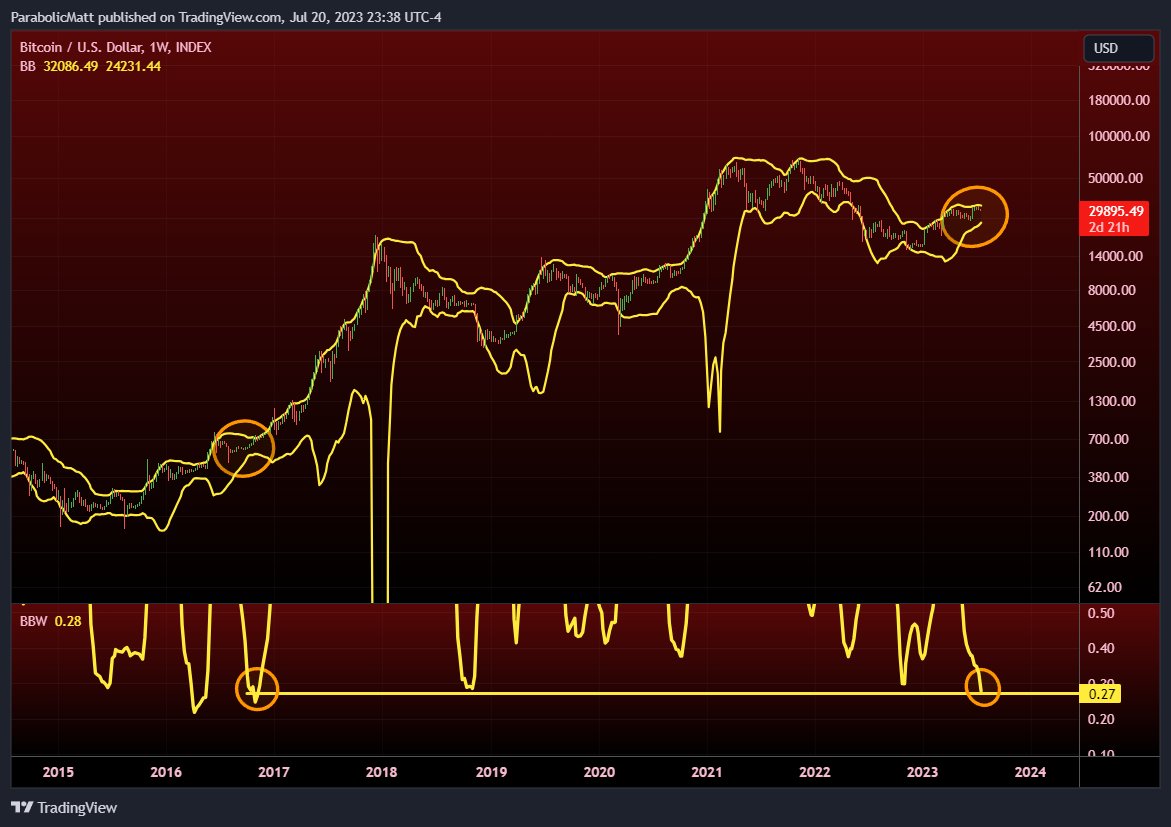Select the 2016 time axis label
This screenshot has height=827, width=1171.
pos(166,772)
